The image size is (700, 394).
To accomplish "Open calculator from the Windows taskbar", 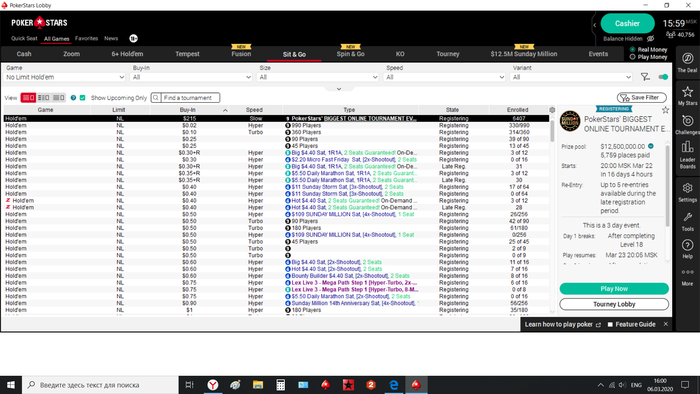I will point(280,385).
